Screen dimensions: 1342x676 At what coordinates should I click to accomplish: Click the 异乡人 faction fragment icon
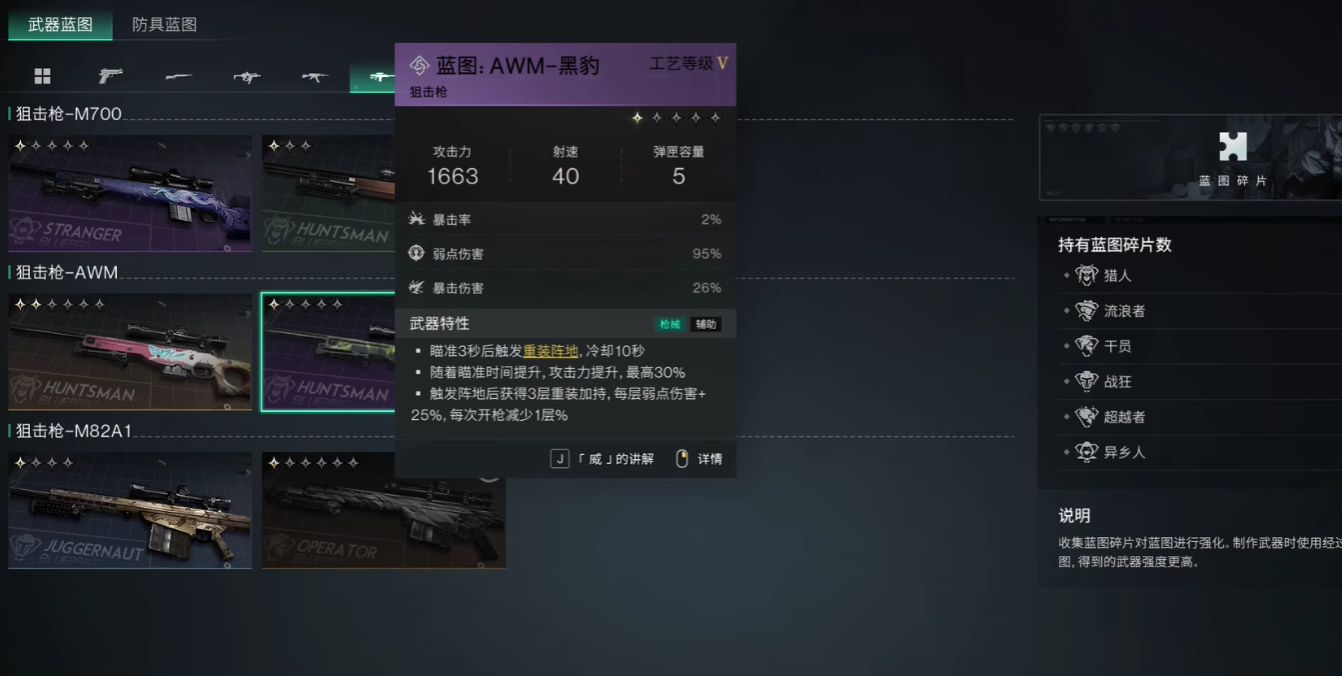(1087, 452)
